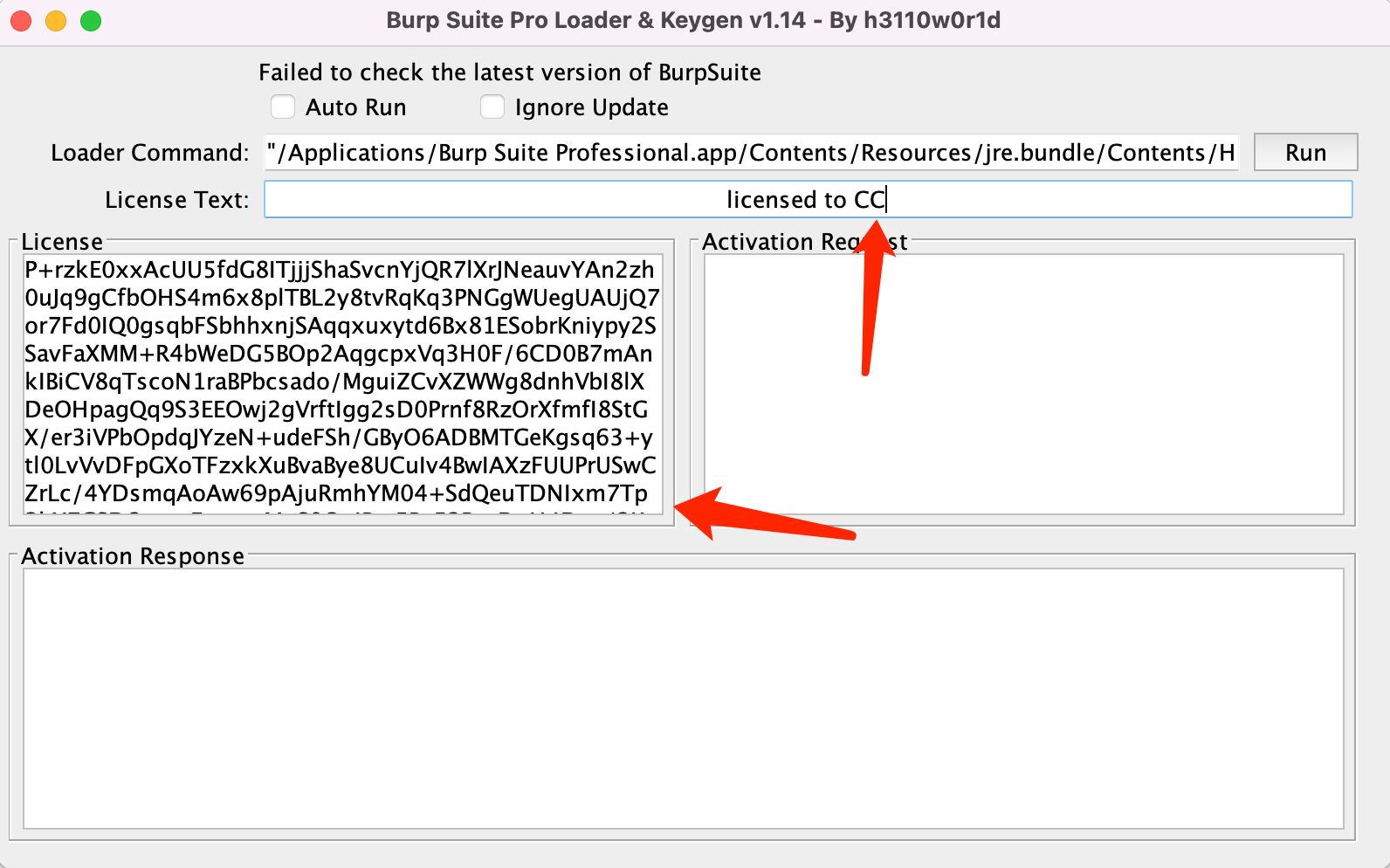Maximize the window with green button
Screen dimensions: 1390x868
click(91, 21)
